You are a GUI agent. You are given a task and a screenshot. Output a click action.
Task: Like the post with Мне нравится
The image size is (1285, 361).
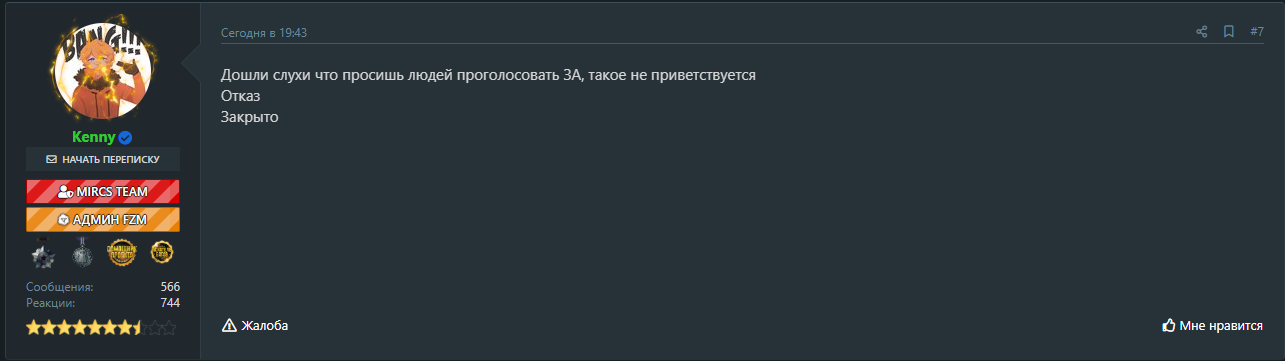click(x=1211, y=325)
